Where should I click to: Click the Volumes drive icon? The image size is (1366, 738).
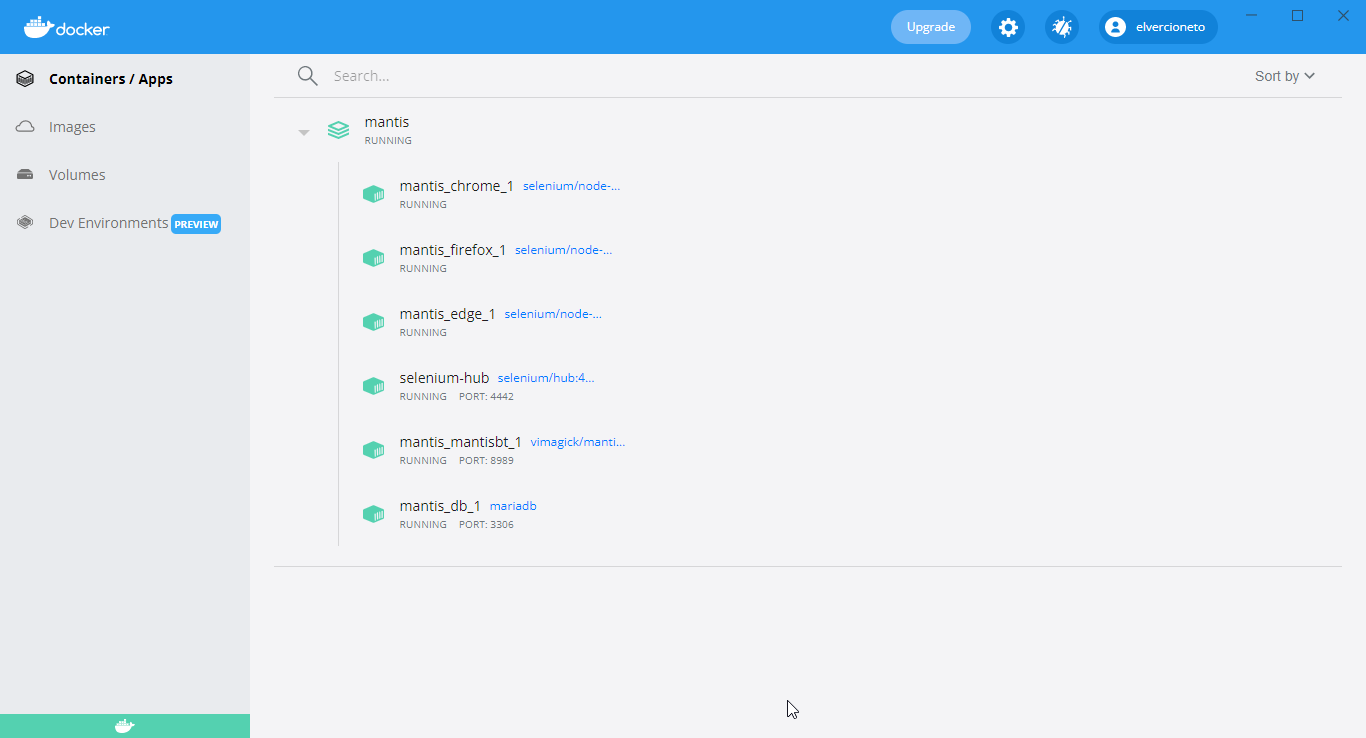pyautogui.click(x=26, y=175)
